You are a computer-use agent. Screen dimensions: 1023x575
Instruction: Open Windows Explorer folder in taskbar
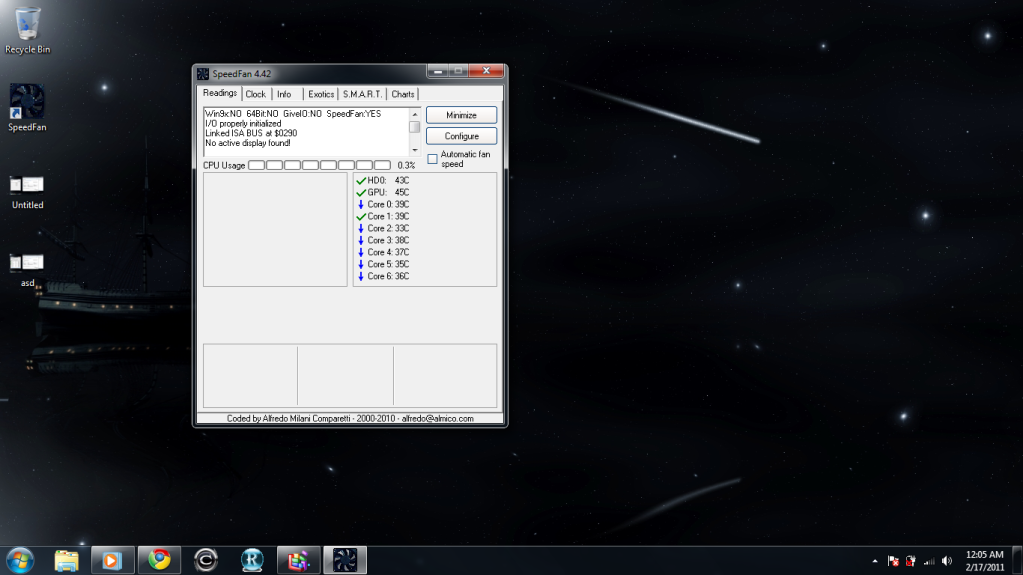[67, 560]
